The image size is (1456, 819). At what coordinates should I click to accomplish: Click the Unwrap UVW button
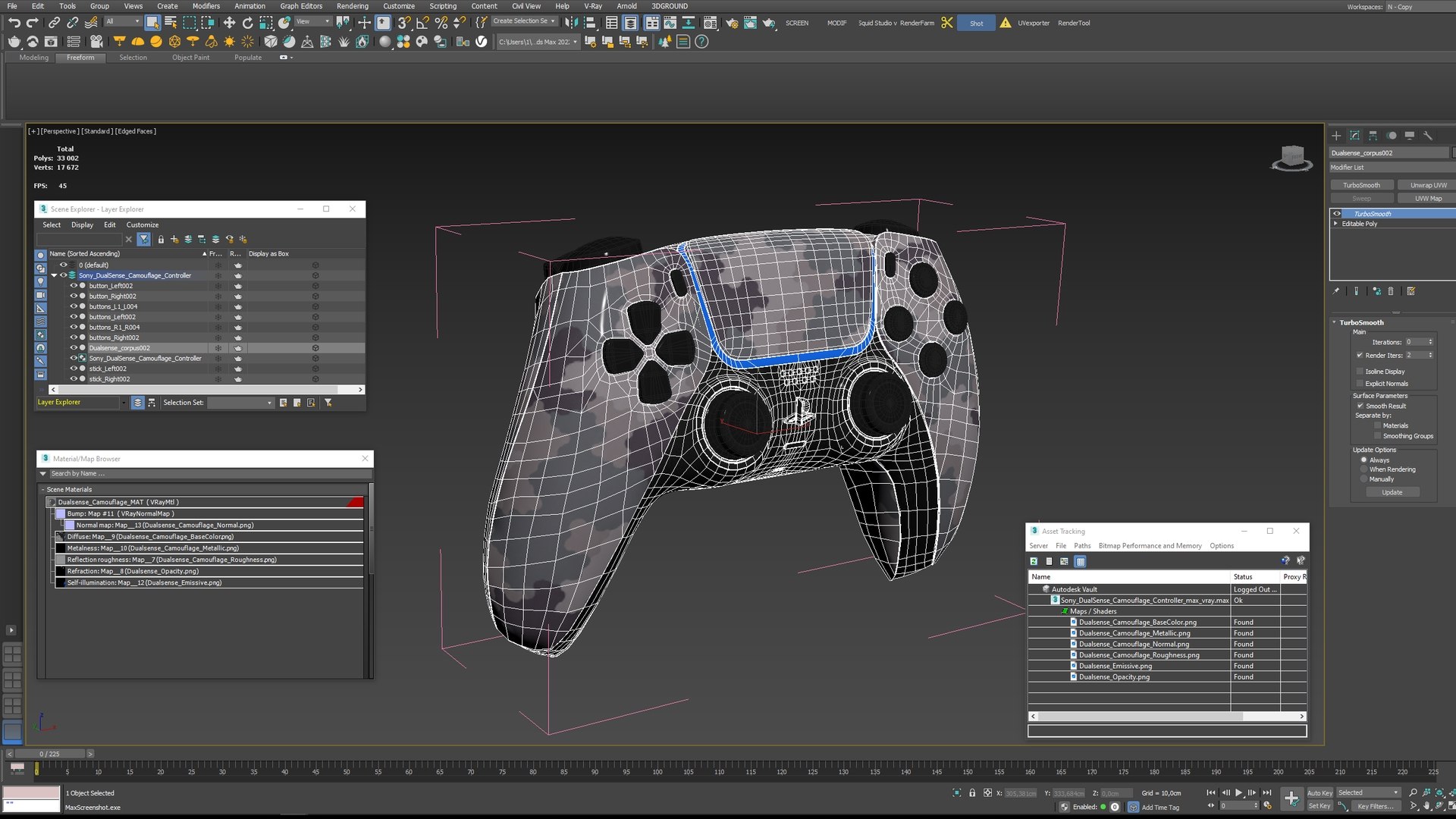[x=1428, y=185]
